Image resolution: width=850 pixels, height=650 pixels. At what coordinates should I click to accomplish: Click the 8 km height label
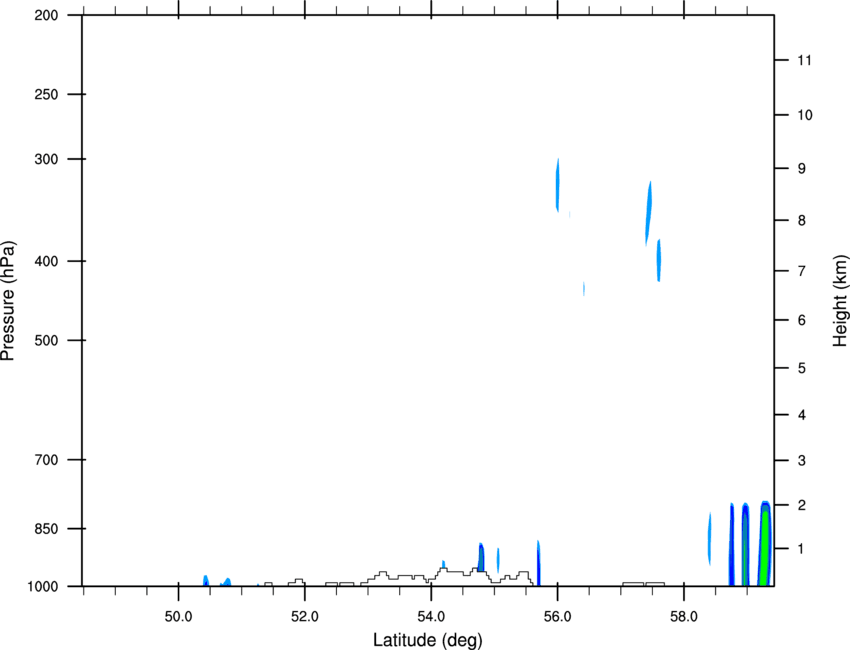pyautogui.click(x=802, y=221)
